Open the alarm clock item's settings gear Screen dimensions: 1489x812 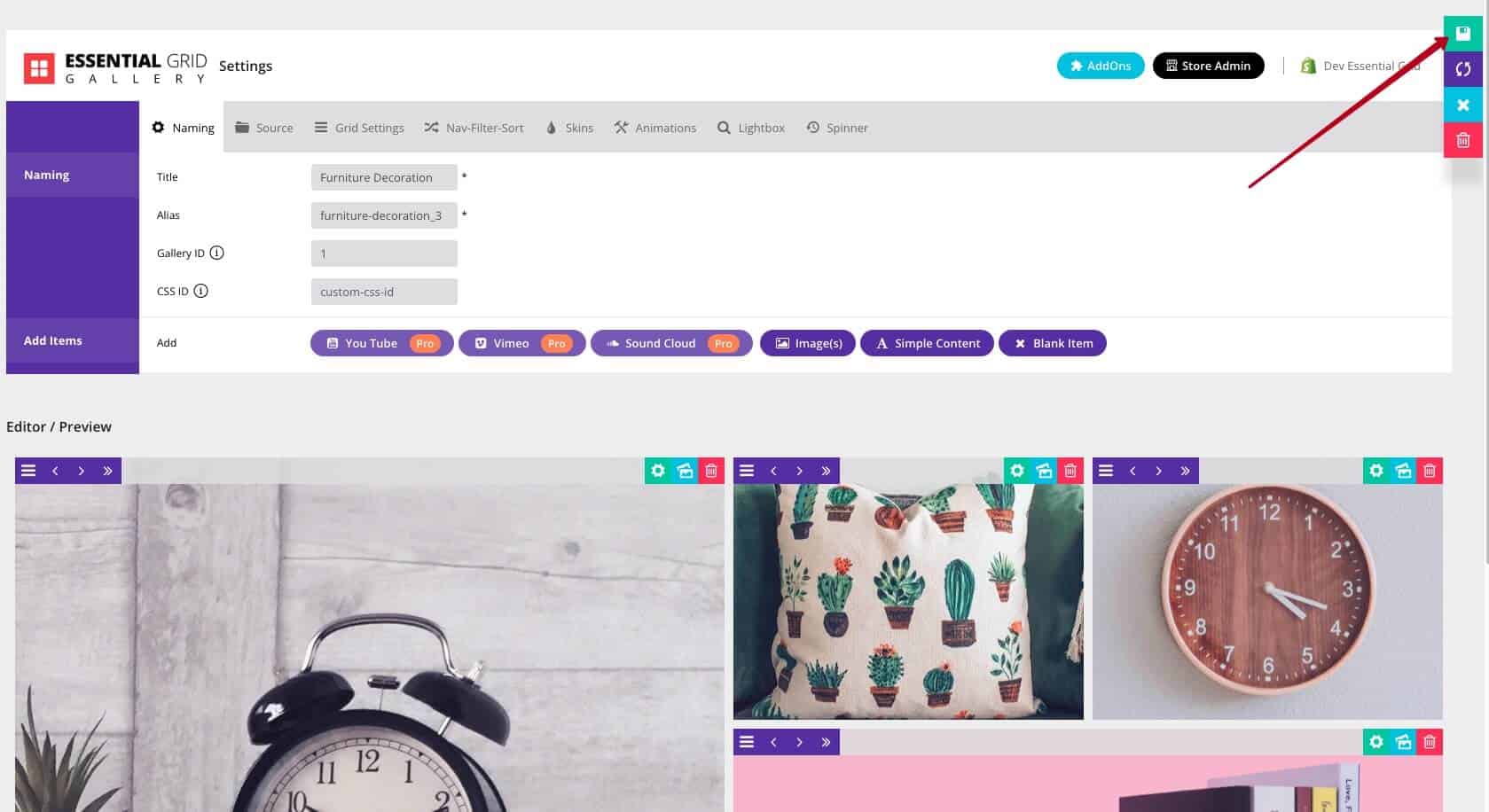coord(658,471)
